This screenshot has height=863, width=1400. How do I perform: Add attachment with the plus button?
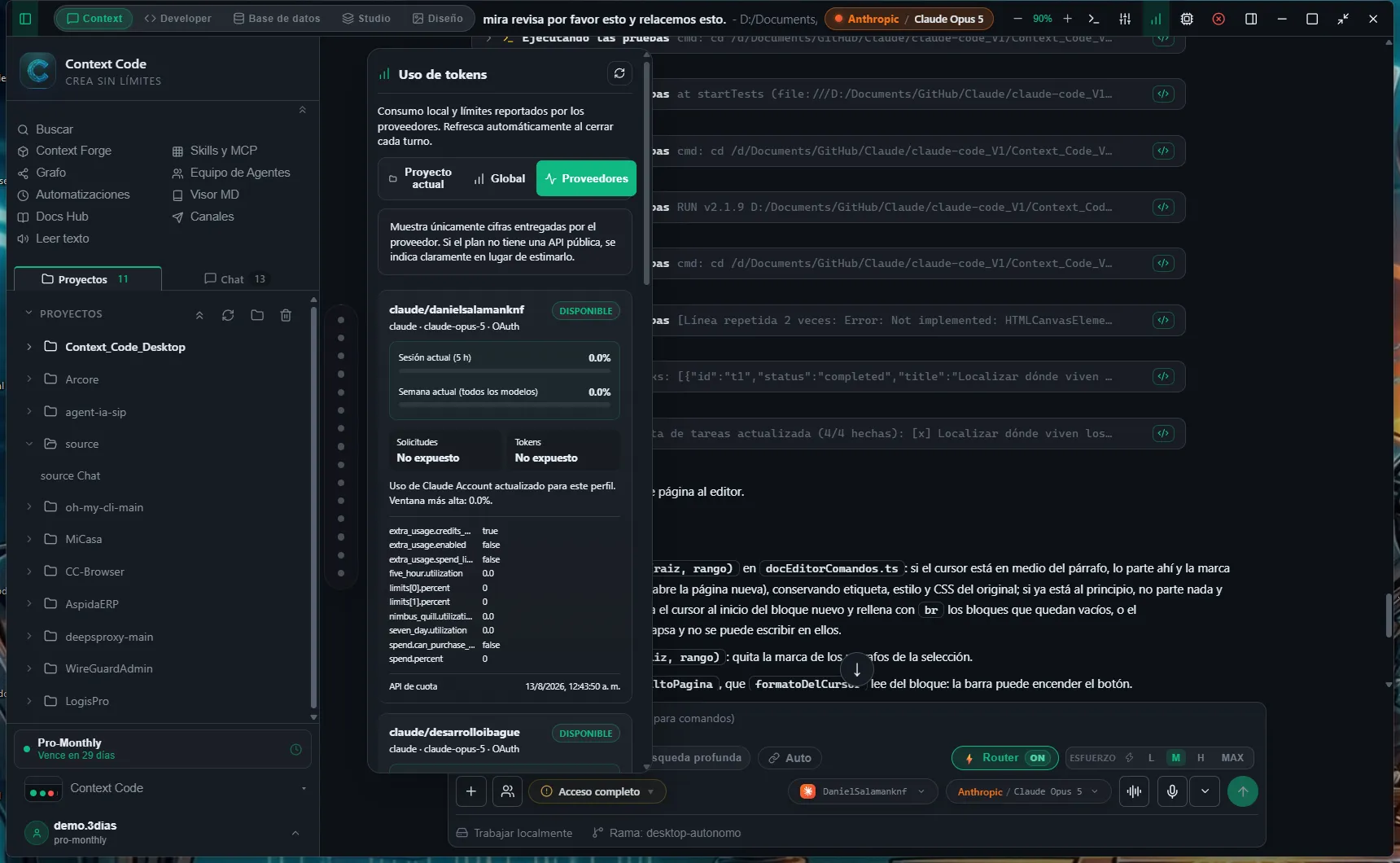tap(470, 791)
